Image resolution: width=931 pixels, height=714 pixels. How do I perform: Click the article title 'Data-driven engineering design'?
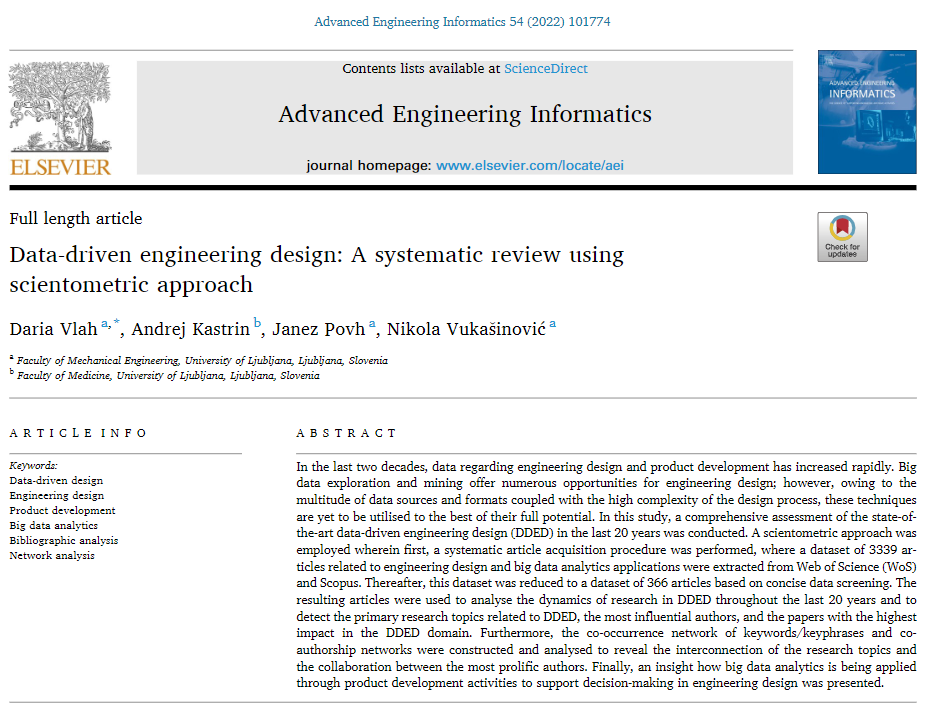click(316, 269)
